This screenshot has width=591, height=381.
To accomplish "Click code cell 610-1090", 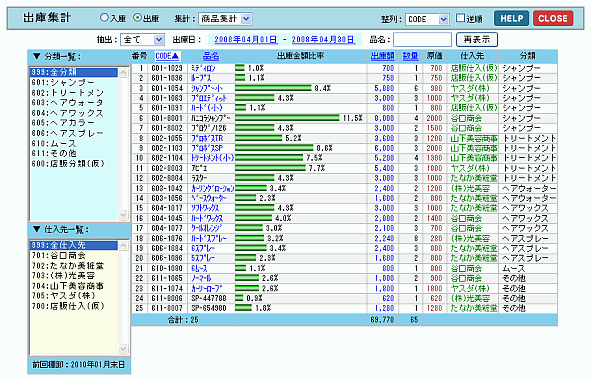I will point(167,268).
